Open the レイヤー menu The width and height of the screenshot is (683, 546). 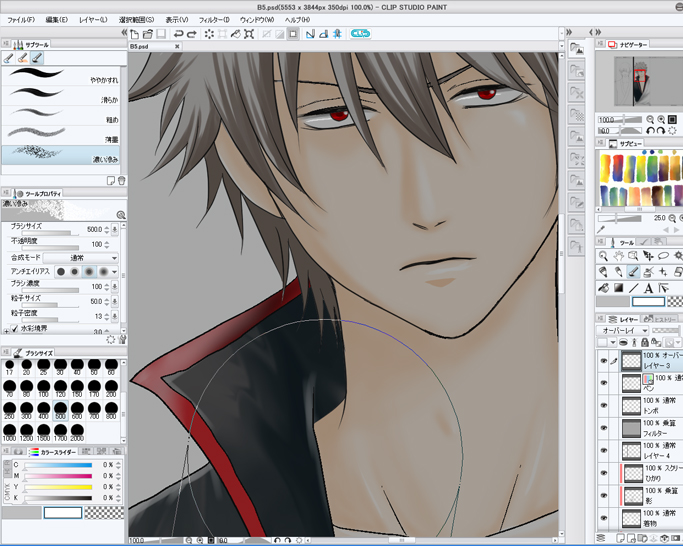(93, 20)
